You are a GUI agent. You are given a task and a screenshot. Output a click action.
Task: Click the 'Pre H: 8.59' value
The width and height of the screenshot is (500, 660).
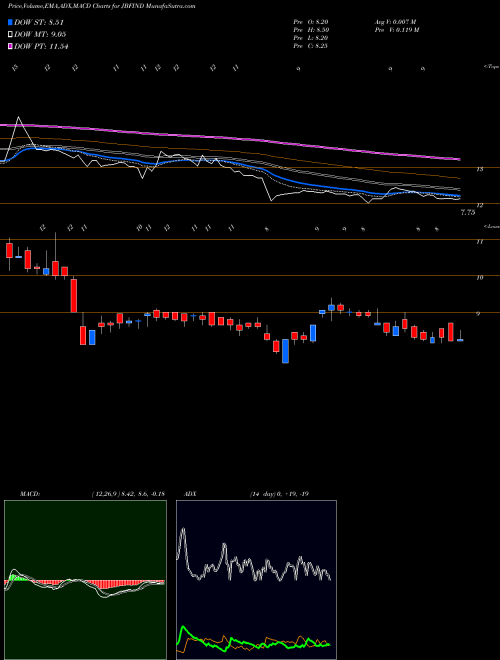tap(311, 30)
